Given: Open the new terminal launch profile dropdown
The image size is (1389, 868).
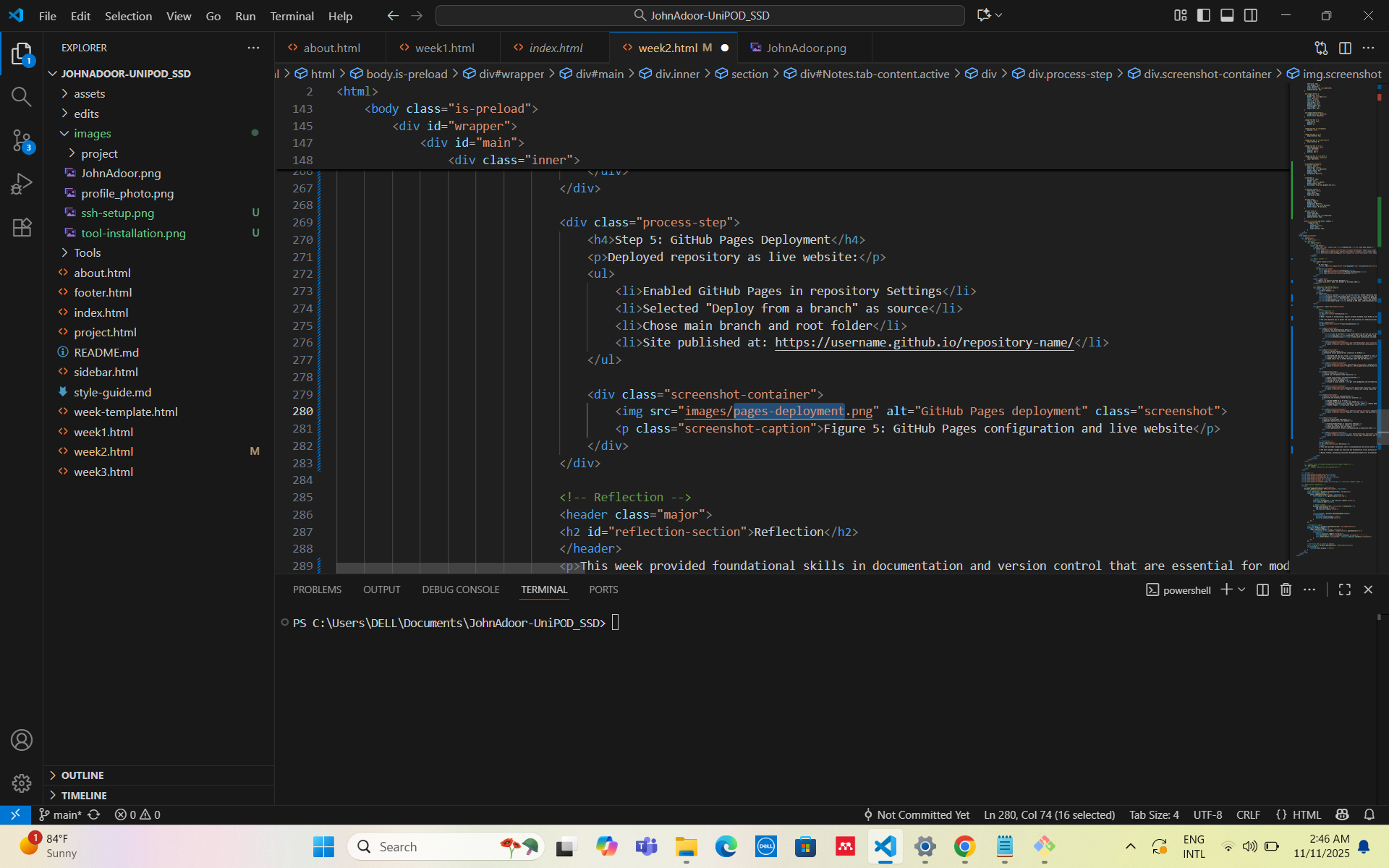Looking at the screenshot, I should (1241, 590).
